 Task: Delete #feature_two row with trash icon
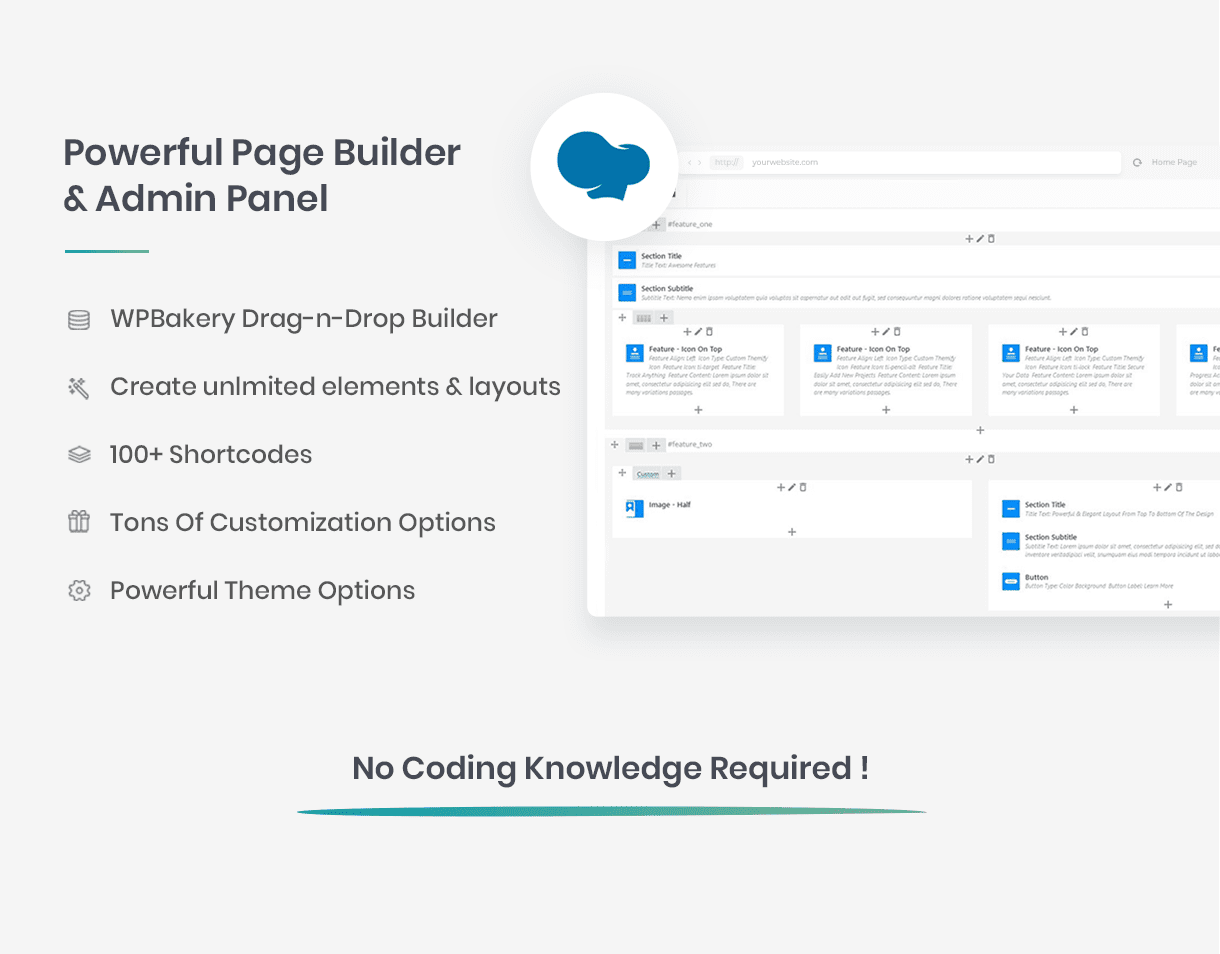pyautogui.click(x=991, y=460)
